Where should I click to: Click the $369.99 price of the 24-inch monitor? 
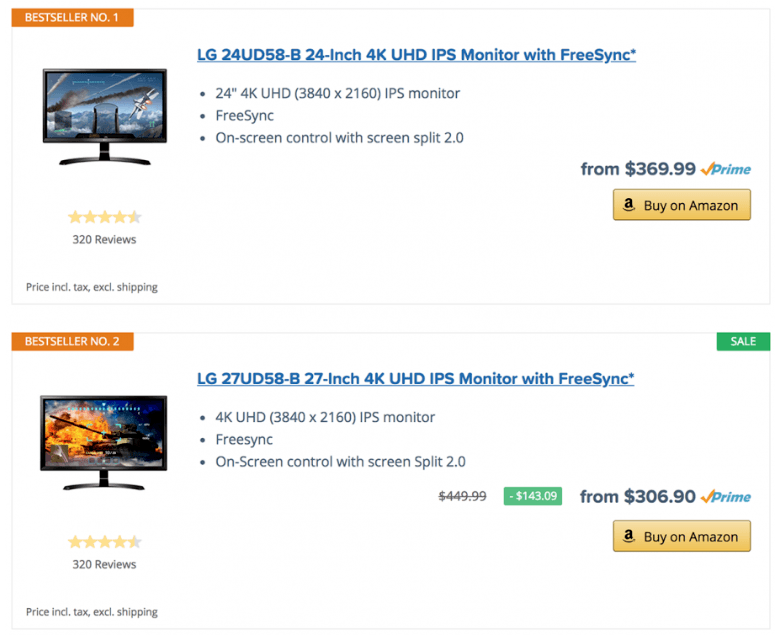660,169
